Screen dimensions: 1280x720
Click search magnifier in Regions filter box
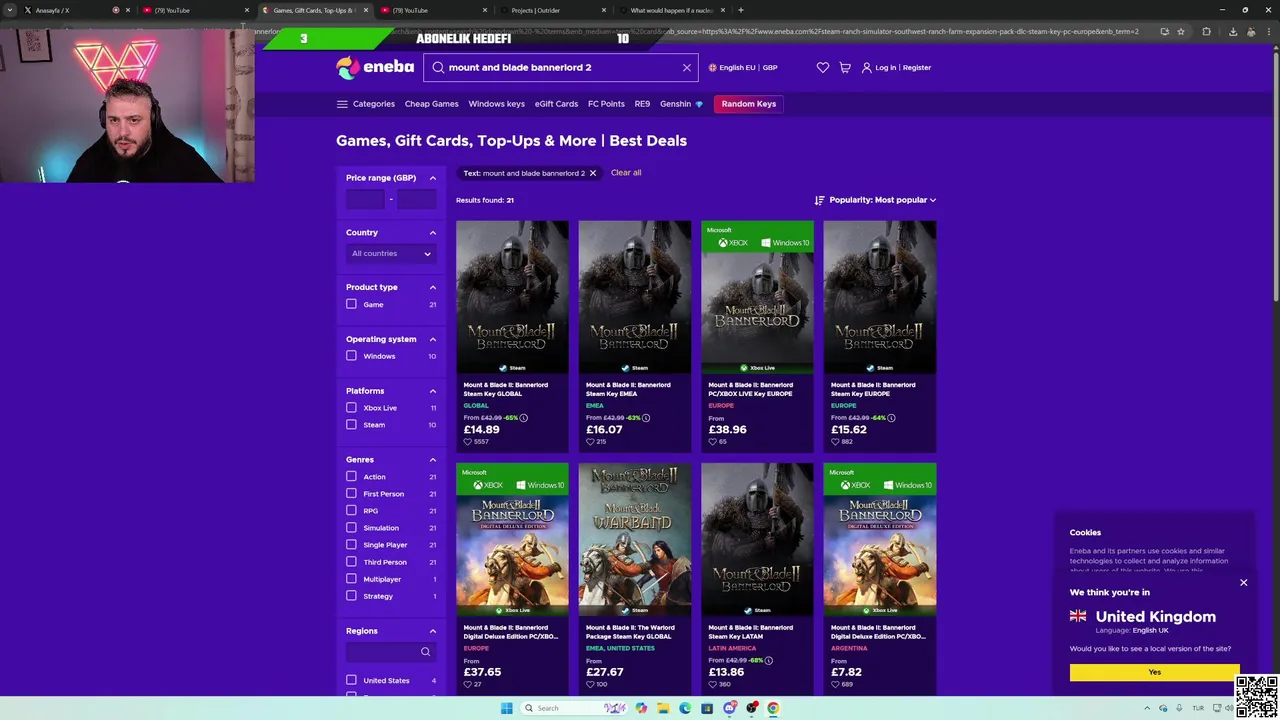pyautogui.click(x=425, y=652)
